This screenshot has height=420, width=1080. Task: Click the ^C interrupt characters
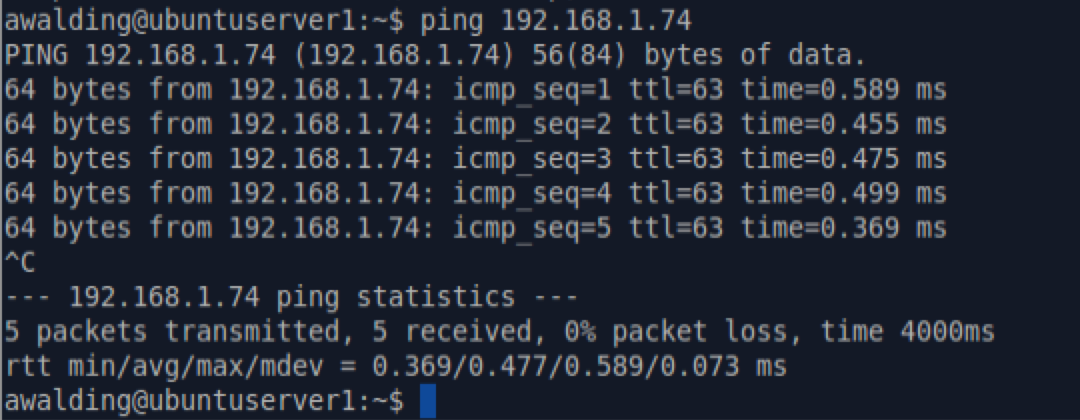tap(20, 263)
